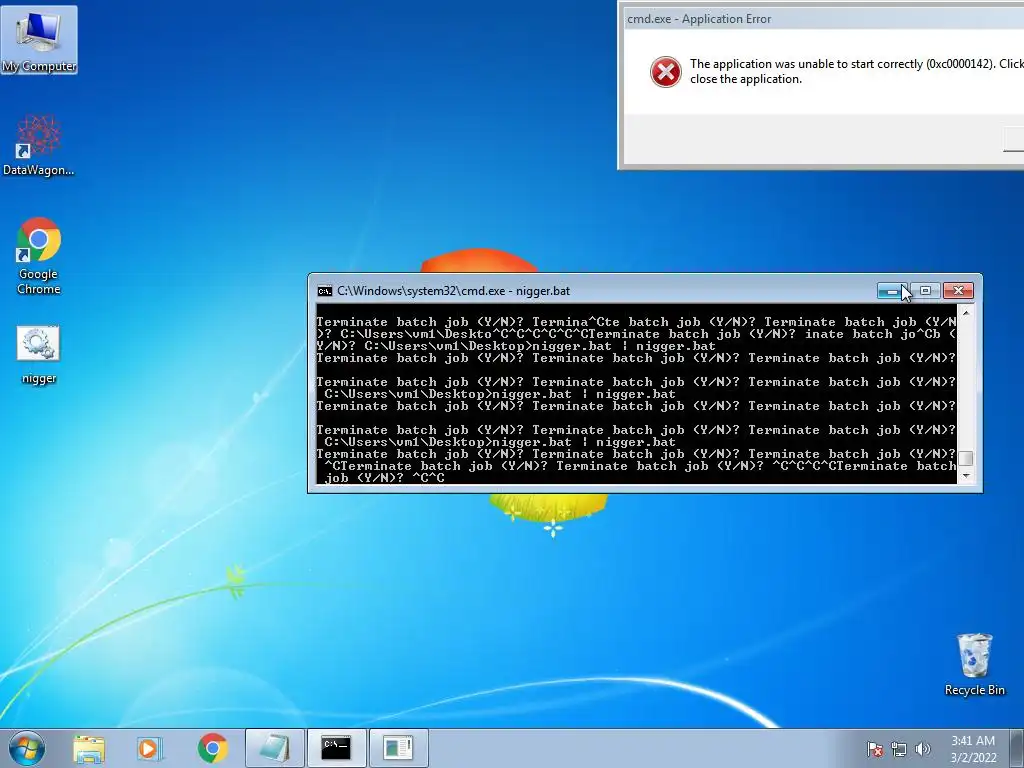The image size is (1024, 768).
Task: Select the Recycle Bin icon
Action: pyautogui.click(x=974, y=664)
